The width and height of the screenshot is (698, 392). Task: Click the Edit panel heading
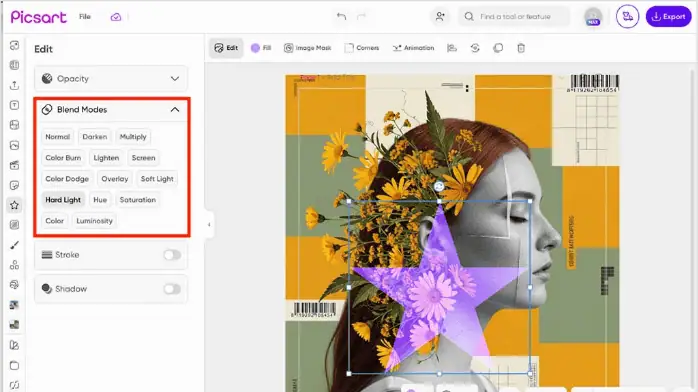[43, 49]
